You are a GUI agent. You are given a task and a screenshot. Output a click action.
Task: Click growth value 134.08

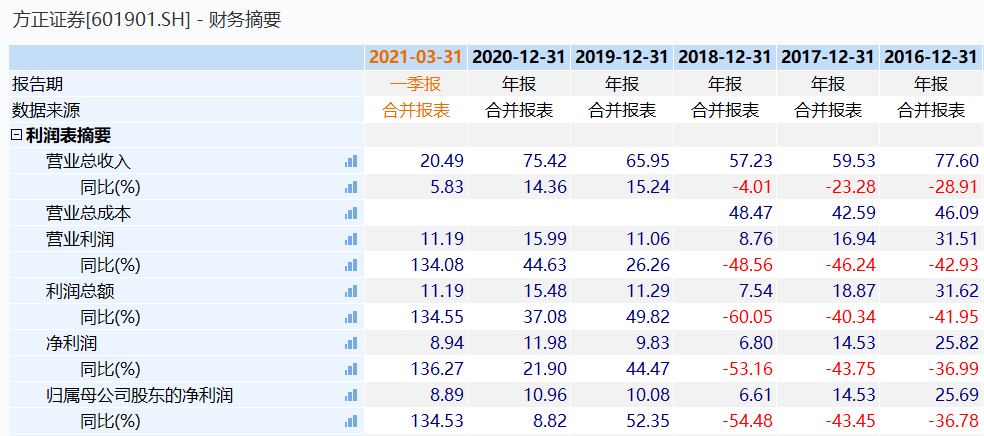[x=437, y=265]
